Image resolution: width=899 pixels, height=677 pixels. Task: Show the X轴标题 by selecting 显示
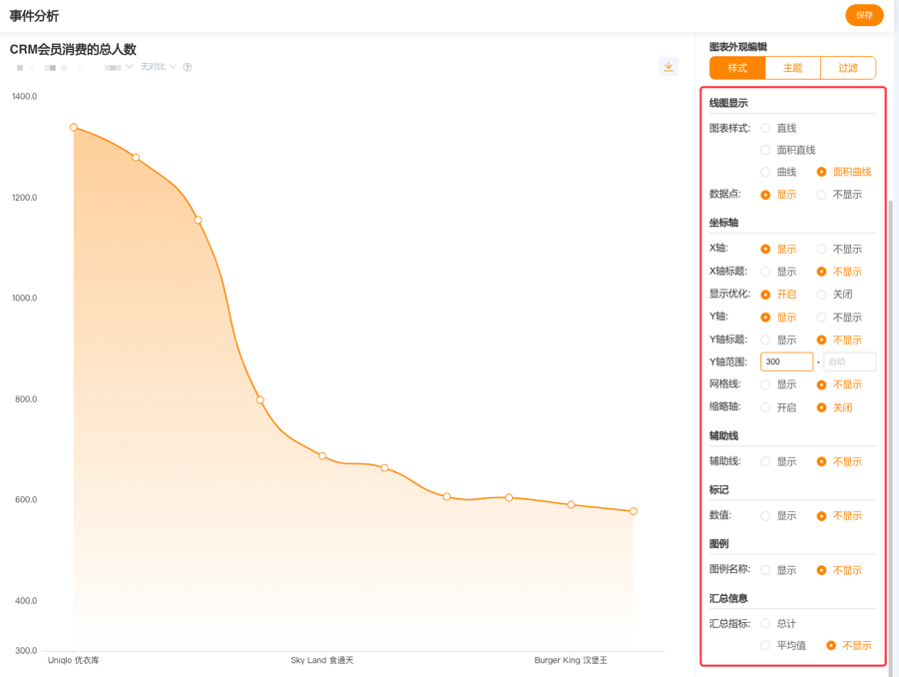766,272
